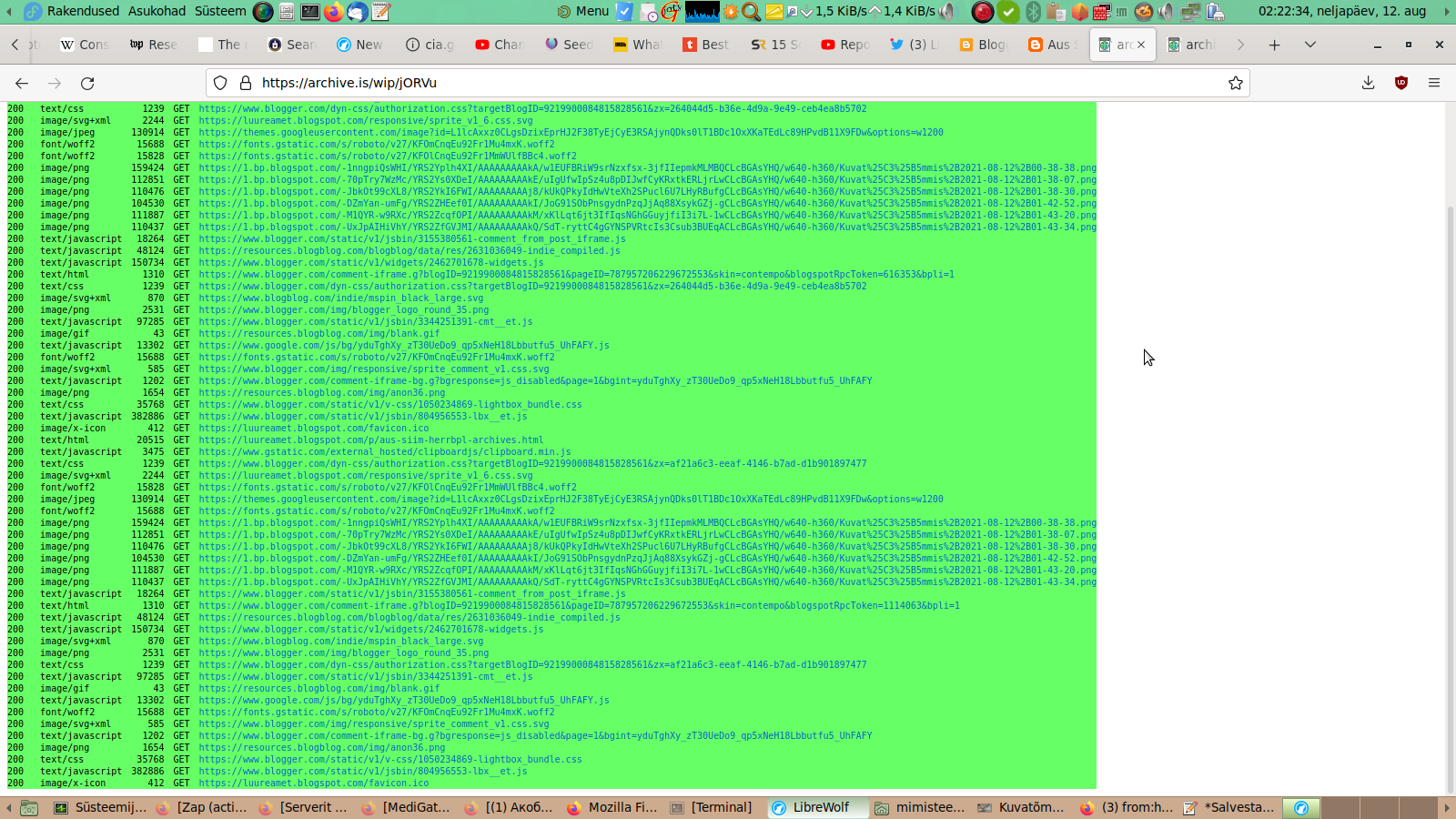The height and width of the screenshot is (819, 1456).
Task: Go back using the browser back arrow
Action: pyautogui.click(x=22, y=83)
